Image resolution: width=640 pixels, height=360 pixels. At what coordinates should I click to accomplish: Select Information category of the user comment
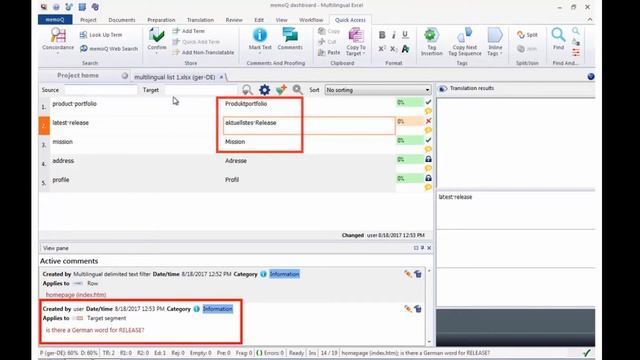coord(218,309)
